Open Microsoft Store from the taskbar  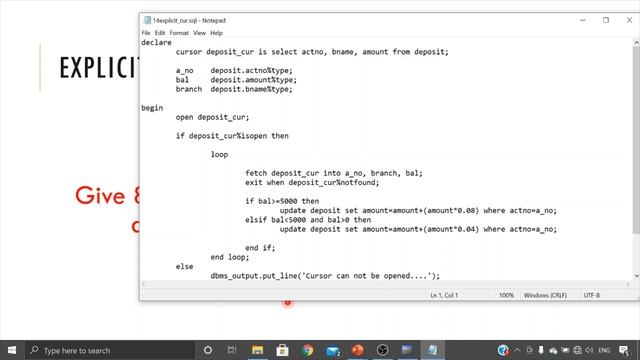(x=282, y=350)
